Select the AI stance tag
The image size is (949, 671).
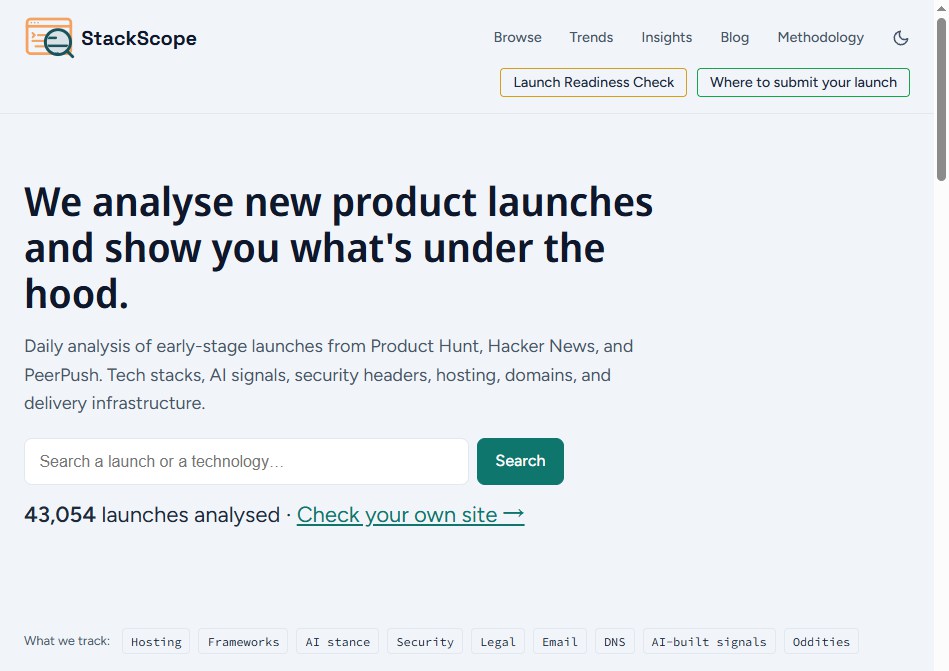point(337,641)
